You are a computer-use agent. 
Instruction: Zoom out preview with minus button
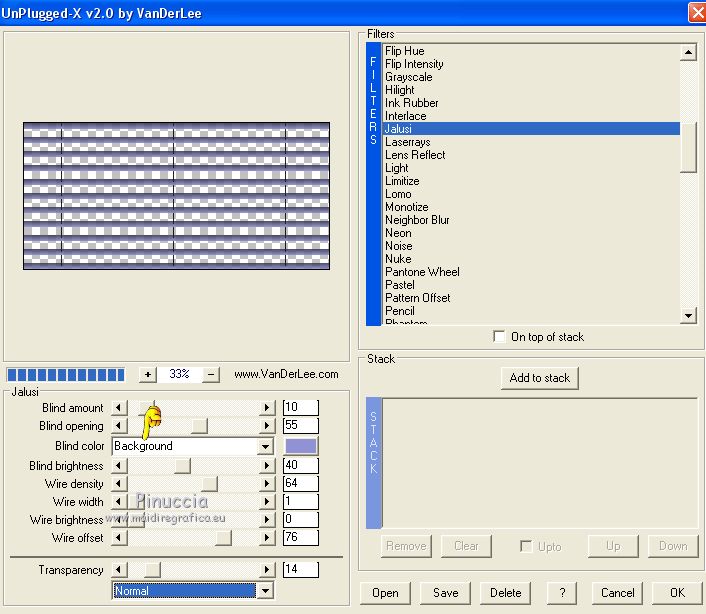(x=211, y=374)
